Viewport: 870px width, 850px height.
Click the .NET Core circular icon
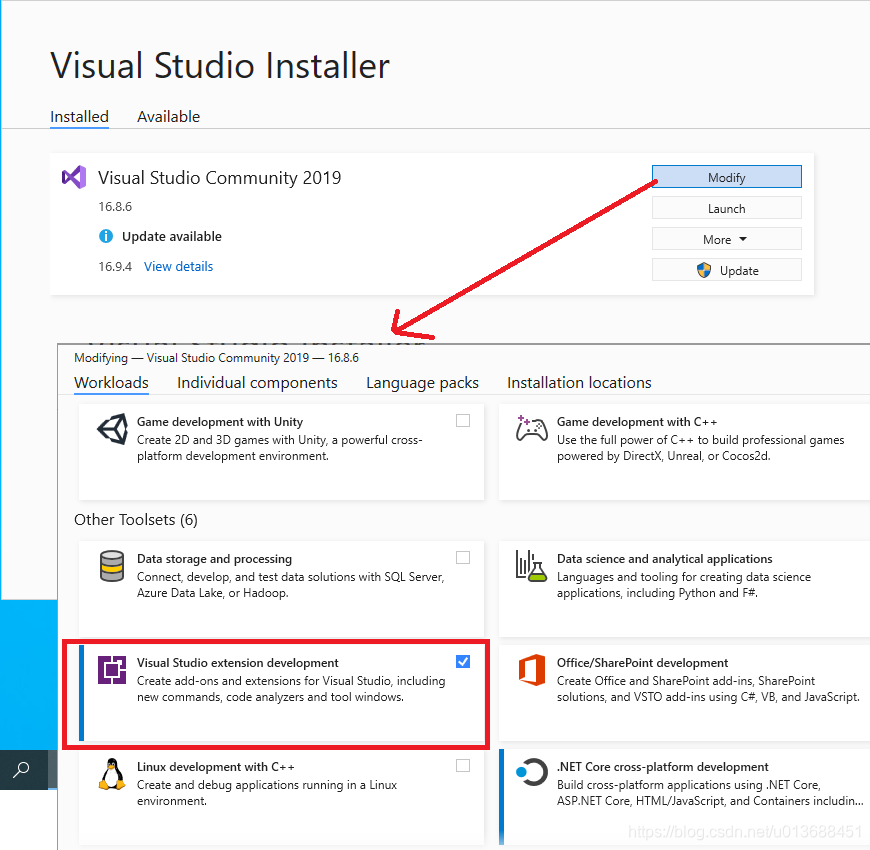[532, 772]
